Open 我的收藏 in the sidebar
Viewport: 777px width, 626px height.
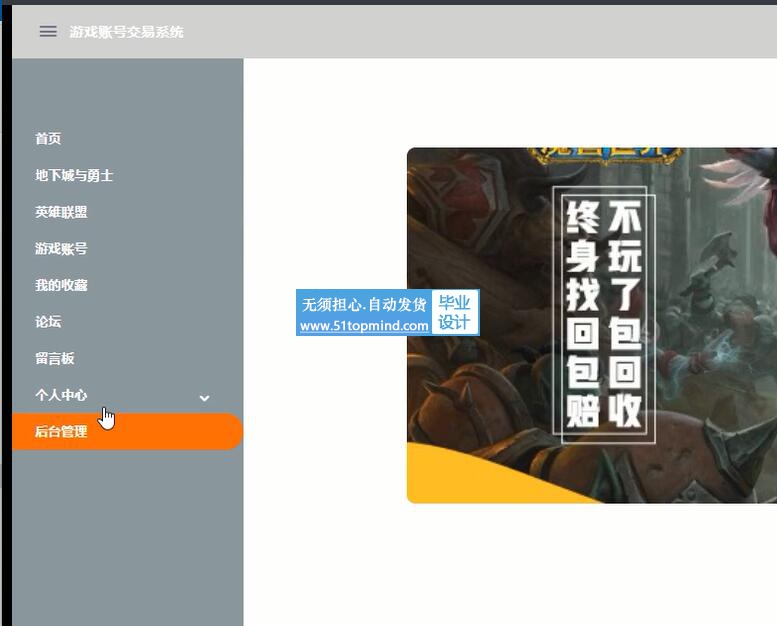point(61,285)
